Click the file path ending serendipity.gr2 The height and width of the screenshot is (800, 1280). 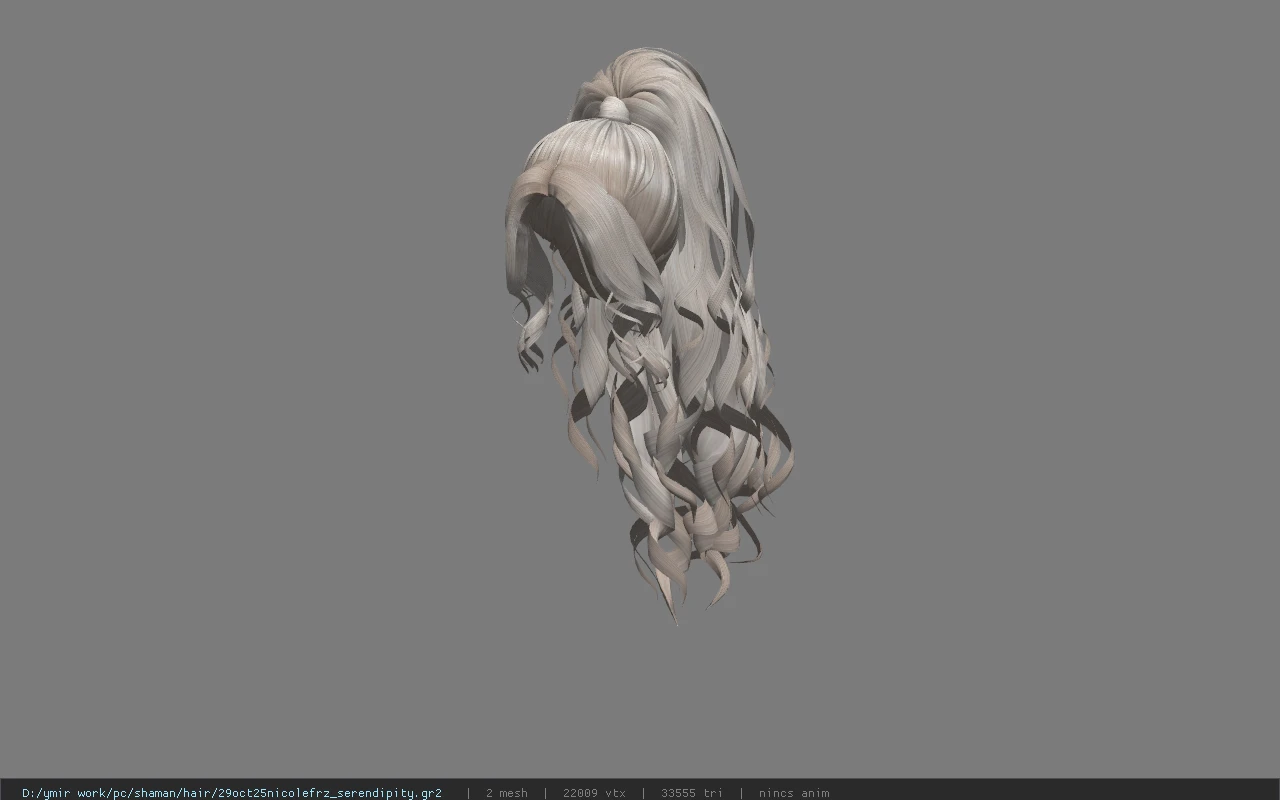point(232,793)
